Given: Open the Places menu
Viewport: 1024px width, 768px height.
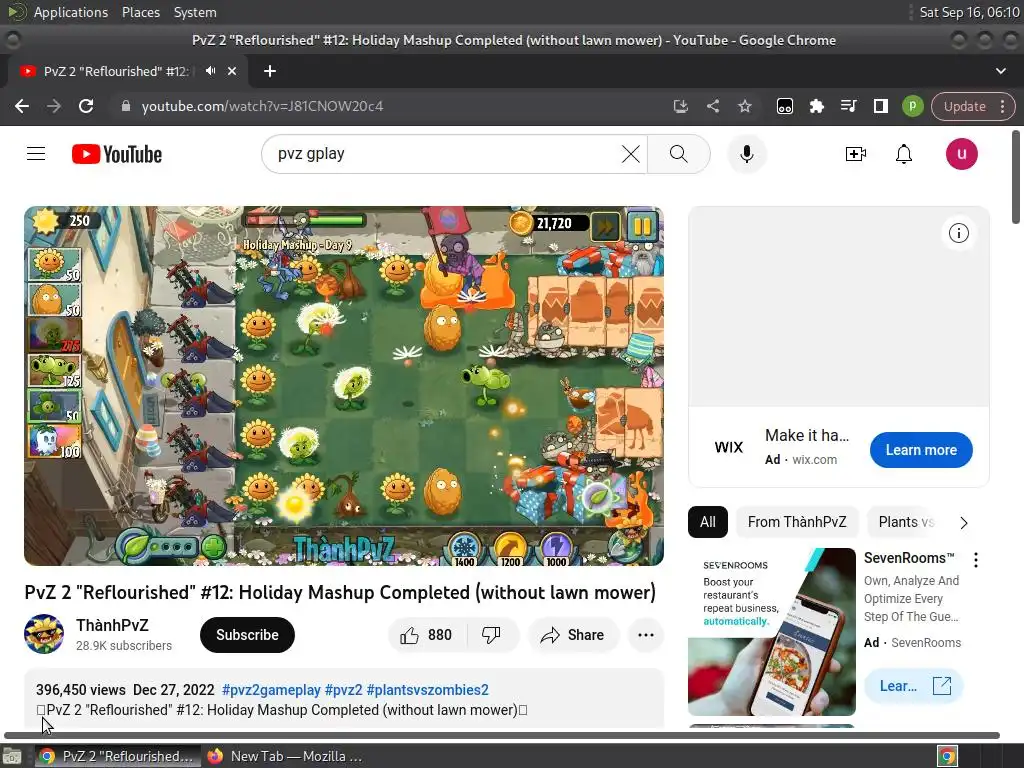Looking at the screenshot, I should coord(140,12).
